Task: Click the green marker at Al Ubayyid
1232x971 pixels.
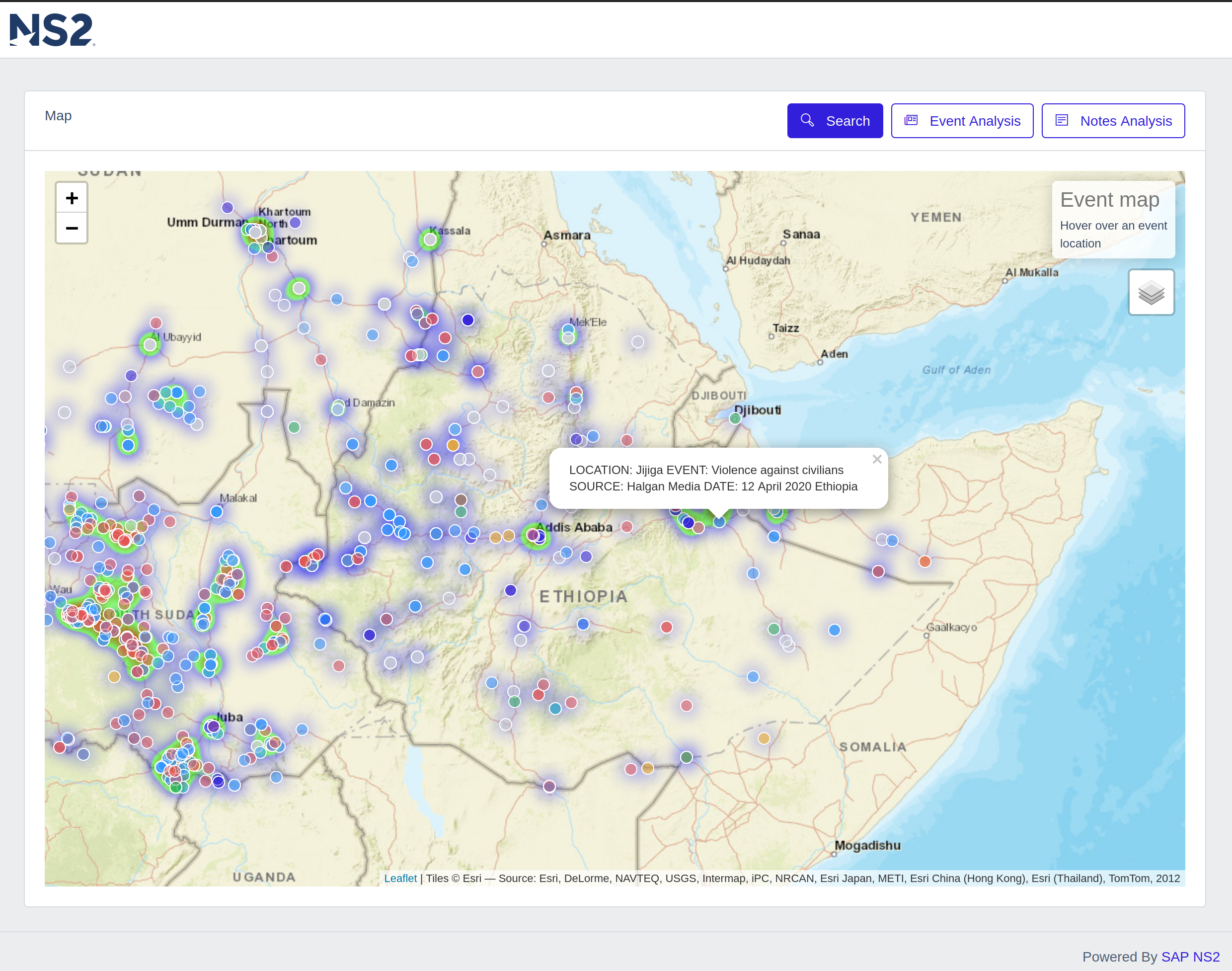Action: [x=150, y=344]
